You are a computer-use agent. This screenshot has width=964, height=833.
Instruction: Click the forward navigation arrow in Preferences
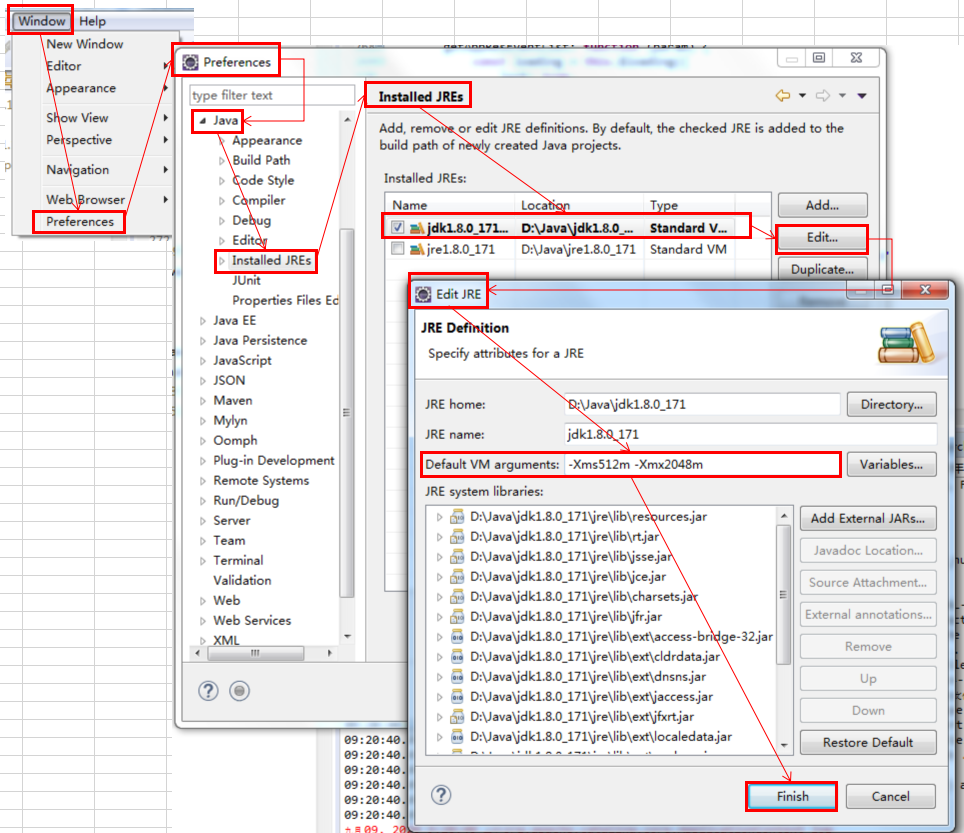tap(823, 96)
